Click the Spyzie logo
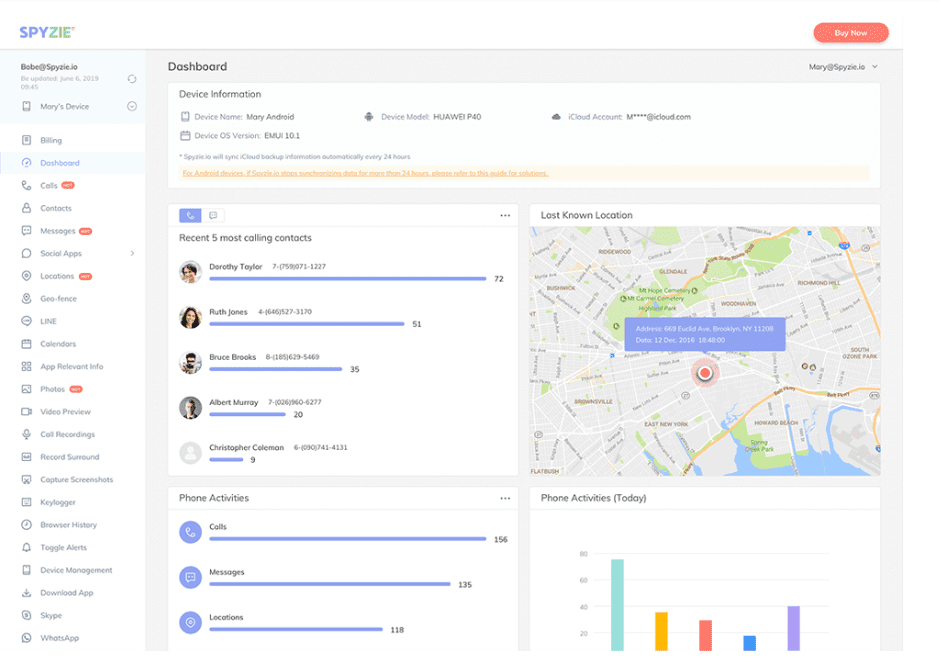Viewport: 941px width, 670px height. tap(47, 32)
